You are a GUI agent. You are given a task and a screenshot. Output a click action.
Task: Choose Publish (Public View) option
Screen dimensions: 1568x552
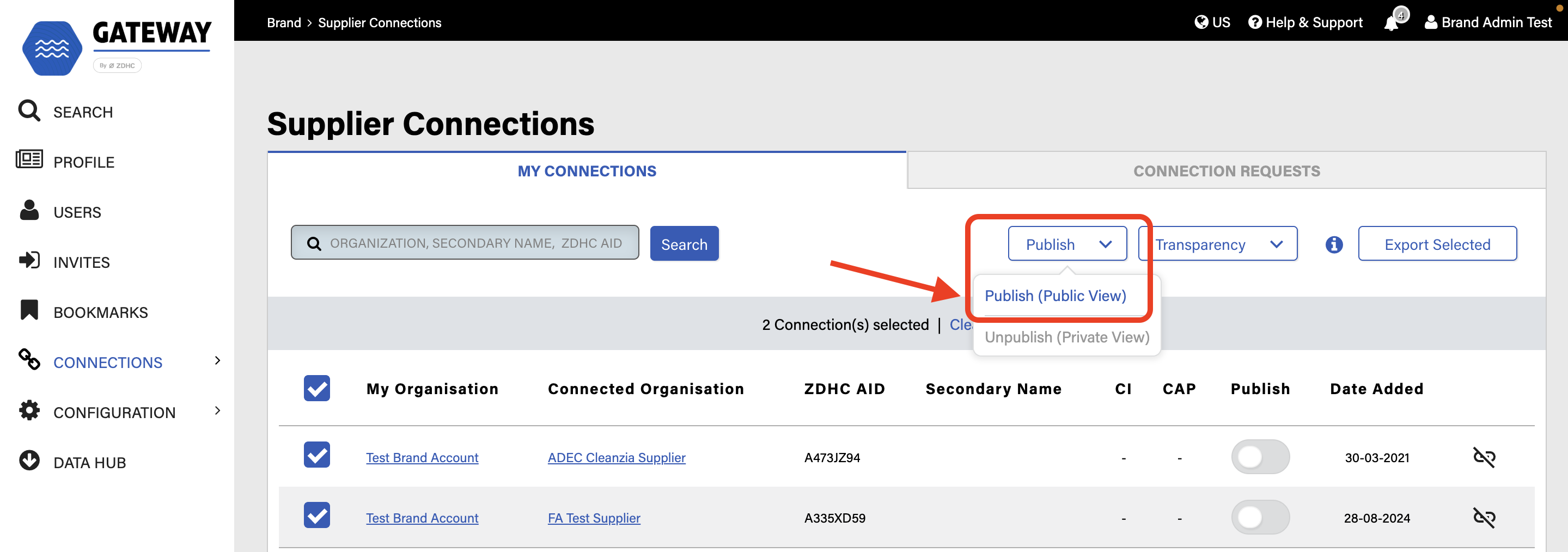click(1055, 296)
